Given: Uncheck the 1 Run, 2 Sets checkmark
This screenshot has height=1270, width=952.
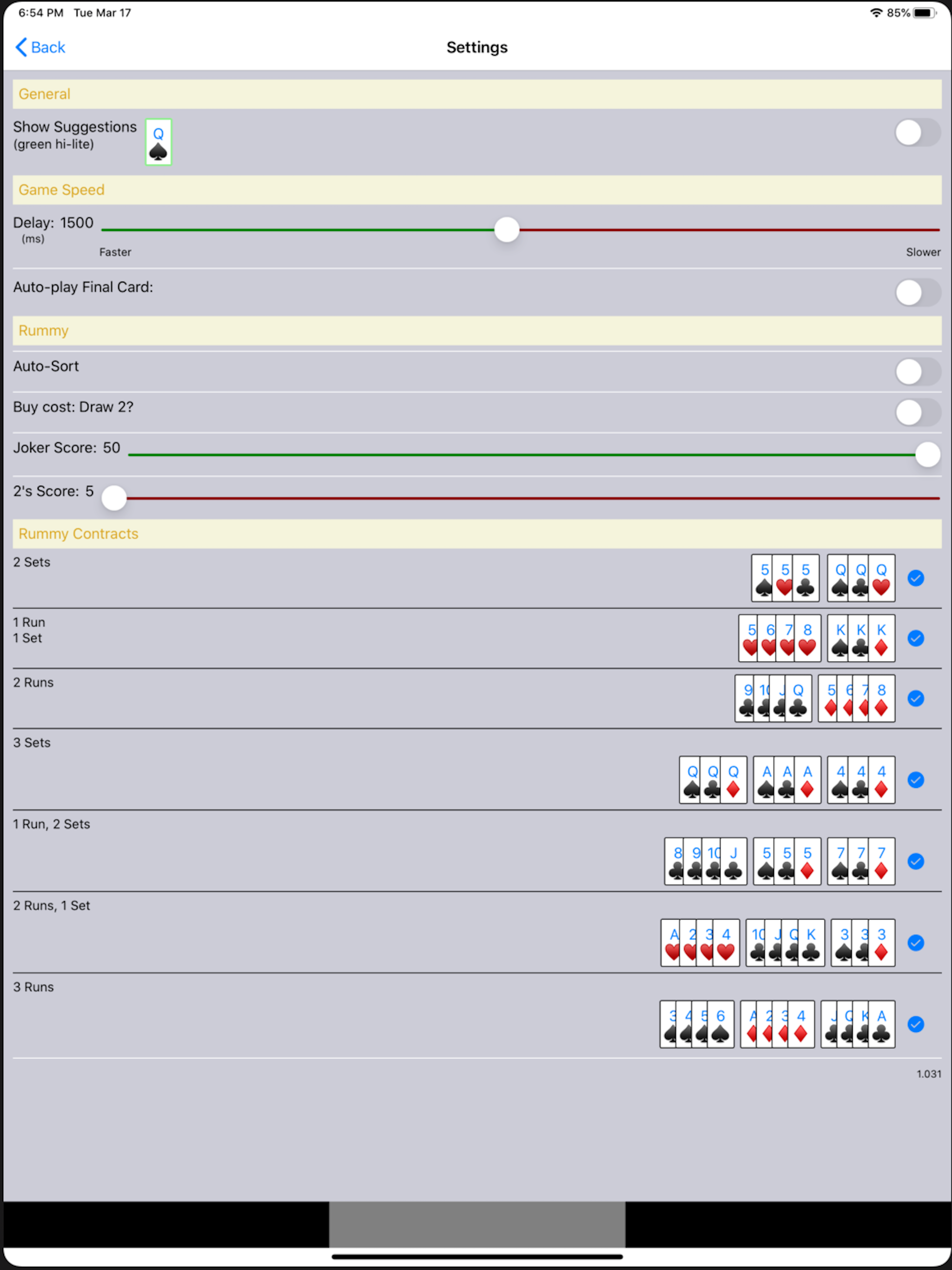Looking at the screenshot, I should (x=916, y=861).
